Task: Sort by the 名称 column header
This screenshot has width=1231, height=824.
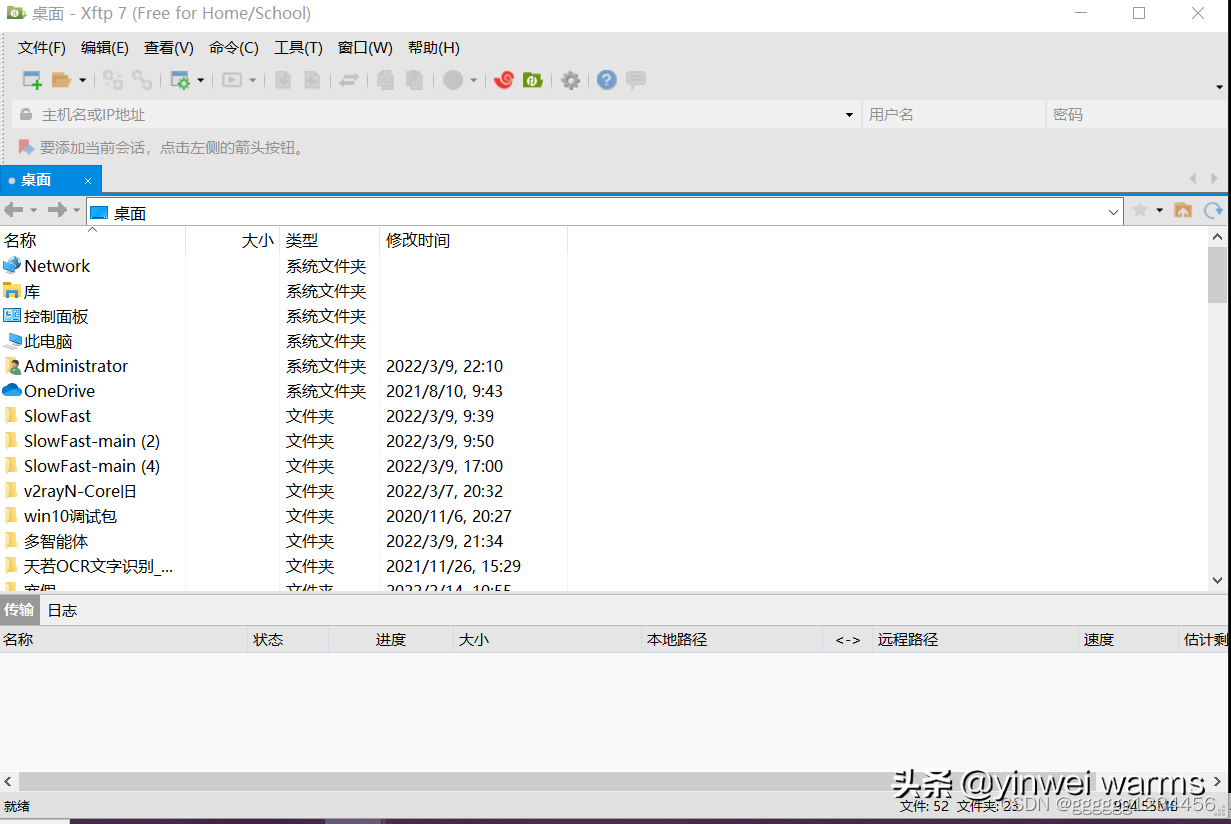Action: (92, 240)
